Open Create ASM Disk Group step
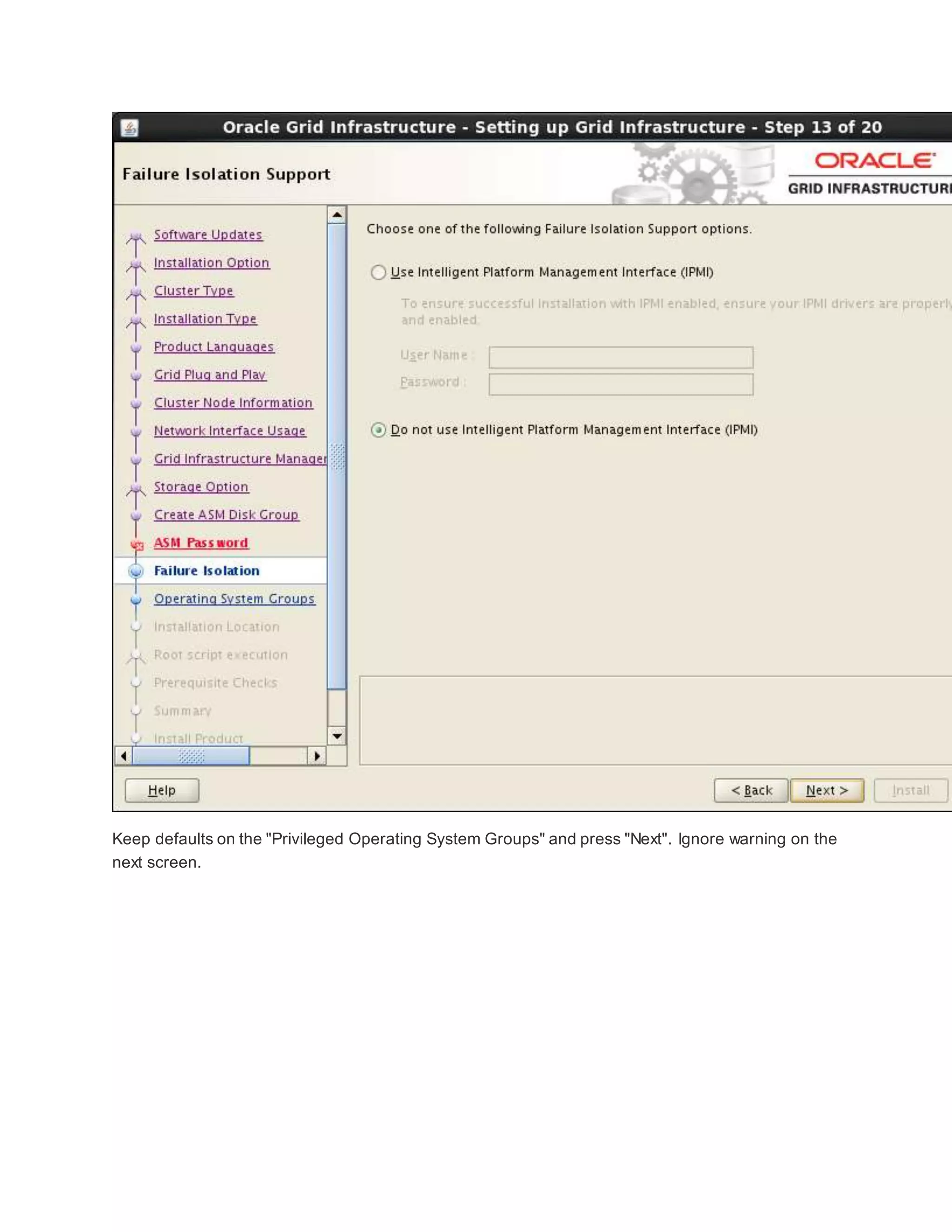 point(226,515)
